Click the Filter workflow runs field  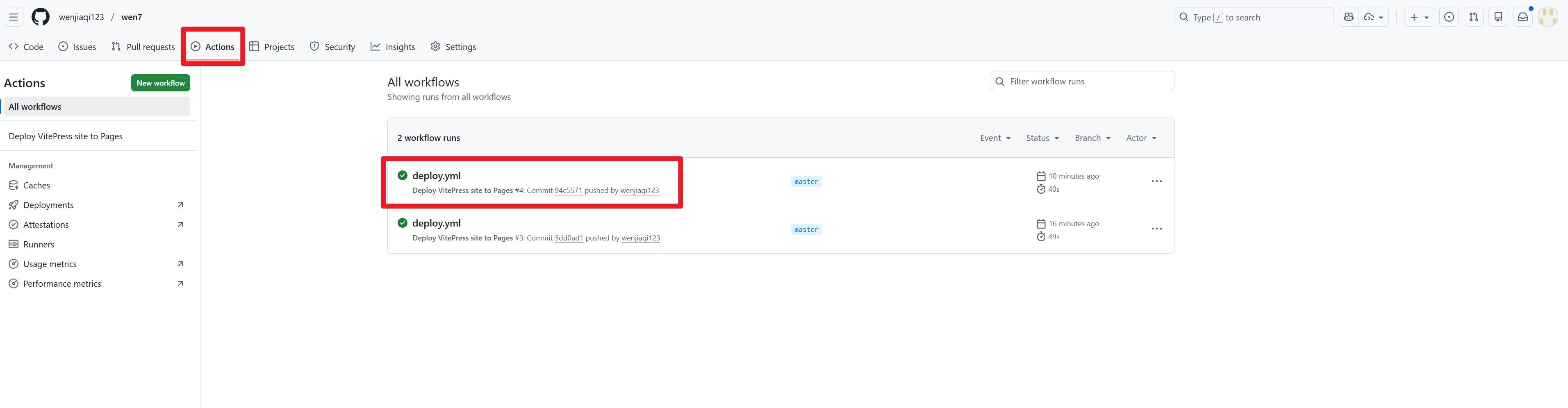pos(1087,81)
